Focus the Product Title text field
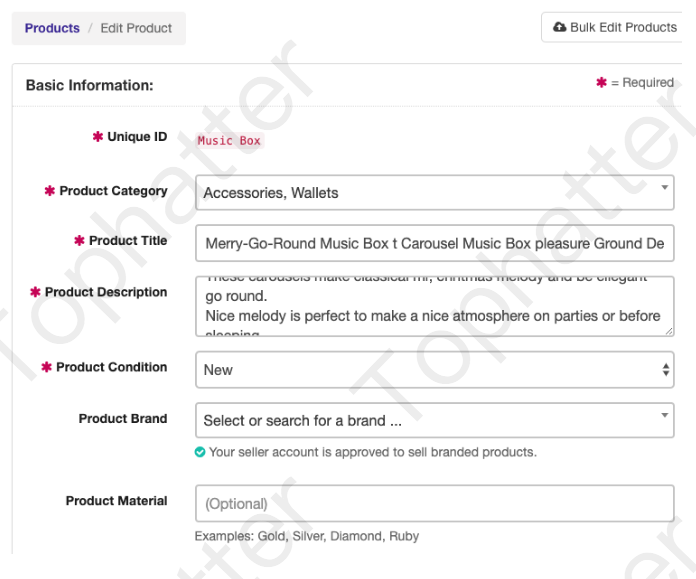This screenshot has height=579, width=696. click(434, 243)
